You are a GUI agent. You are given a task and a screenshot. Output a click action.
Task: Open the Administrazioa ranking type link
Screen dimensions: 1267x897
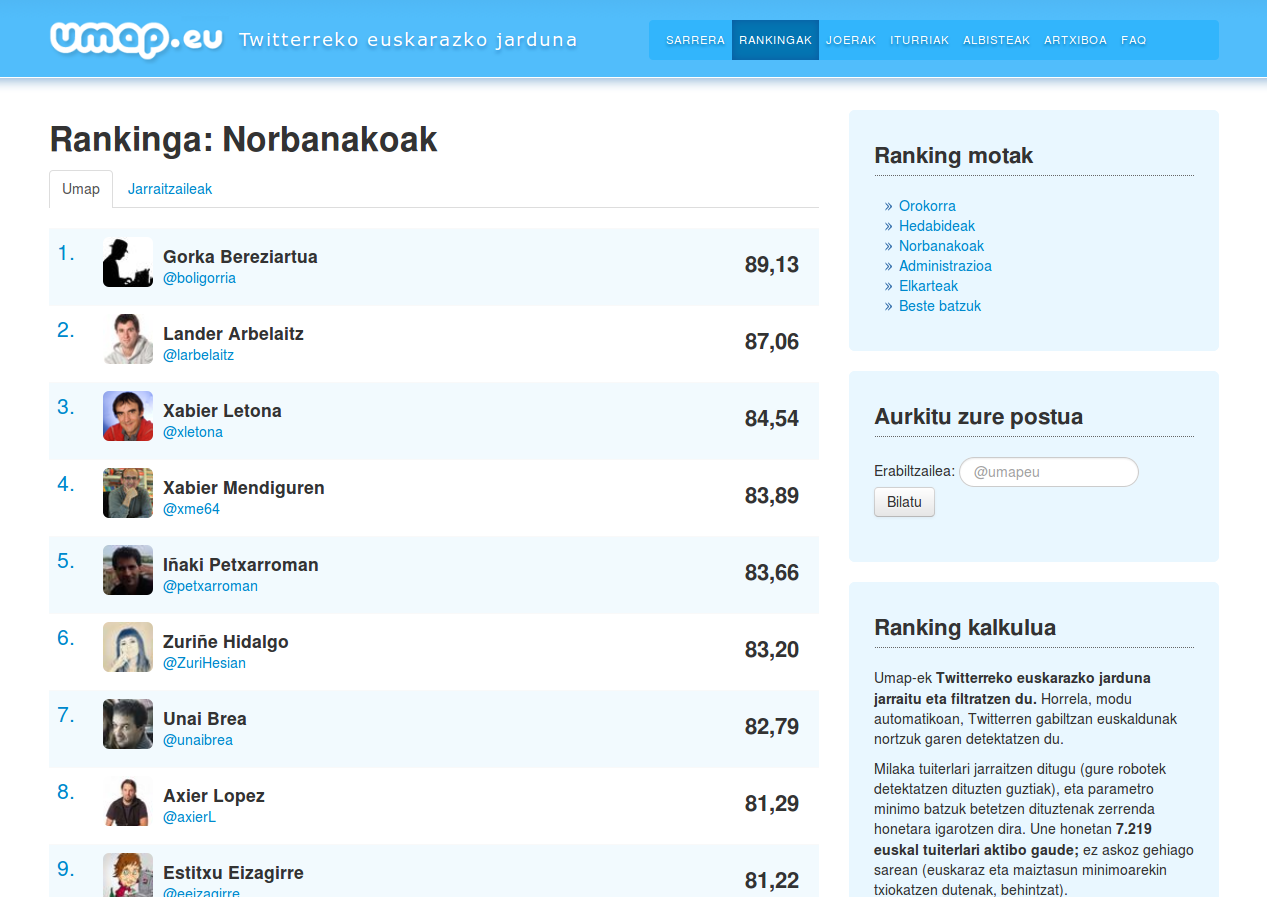tap(945, 266)
